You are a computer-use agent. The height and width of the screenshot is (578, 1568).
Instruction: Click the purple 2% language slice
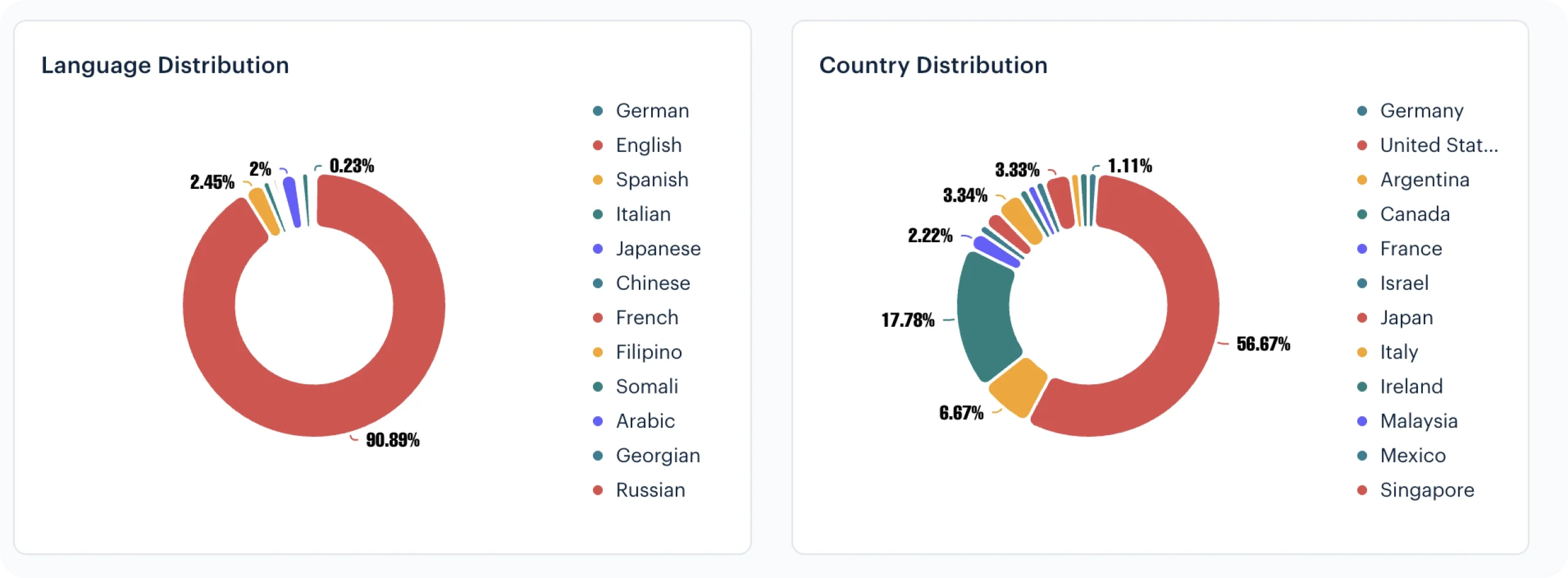tap(292, 202)
